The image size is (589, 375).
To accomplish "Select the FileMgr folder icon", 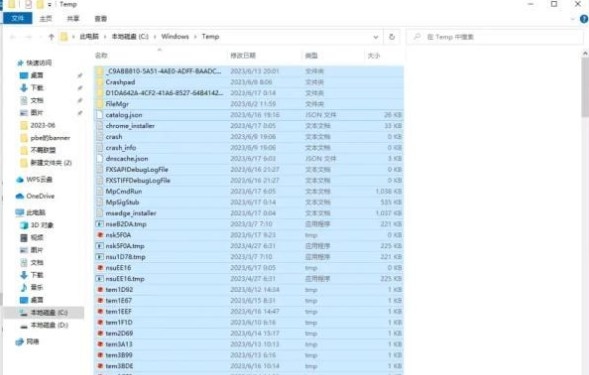I will (100, 104).
